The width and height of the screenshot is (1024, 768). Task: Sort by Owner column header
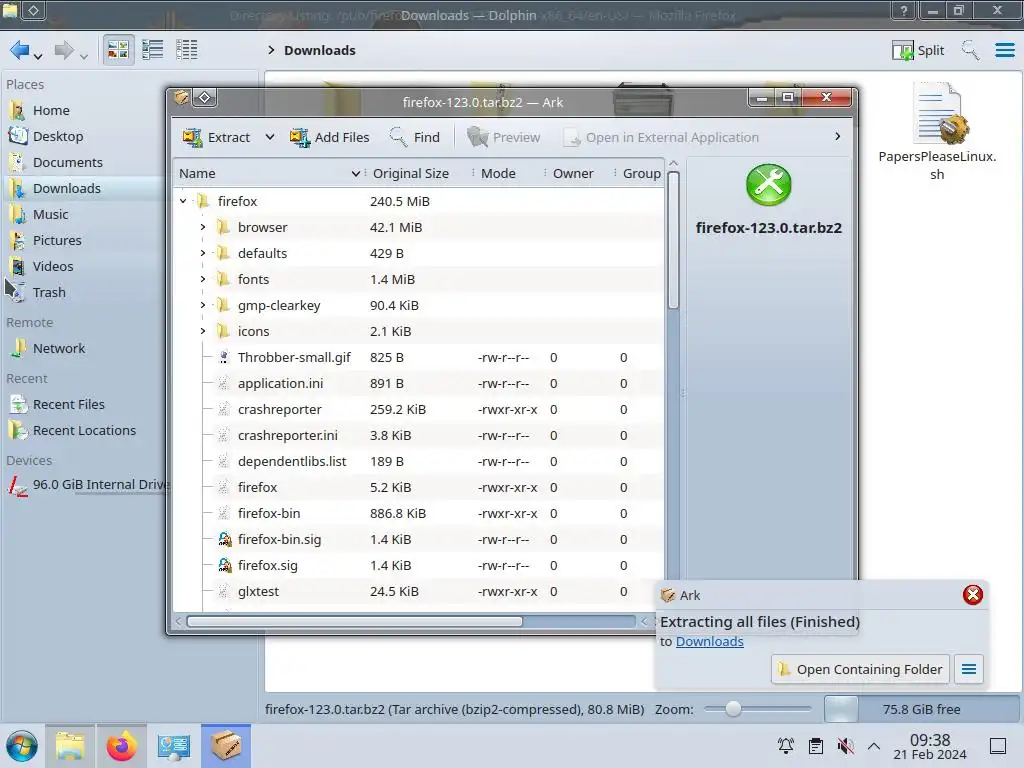pyautogui.click(x=578, y=173)
